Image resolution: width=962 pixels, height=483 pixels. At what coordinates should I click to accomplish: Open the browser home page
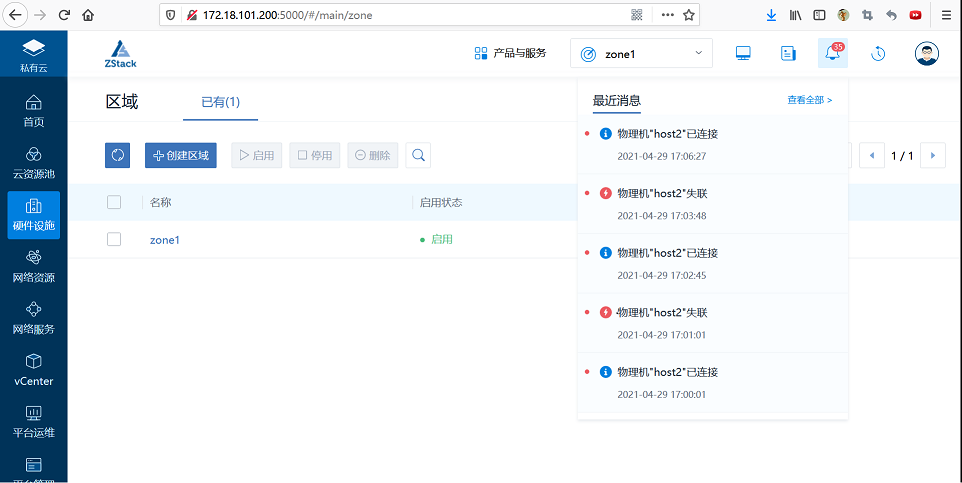point(88,15)
